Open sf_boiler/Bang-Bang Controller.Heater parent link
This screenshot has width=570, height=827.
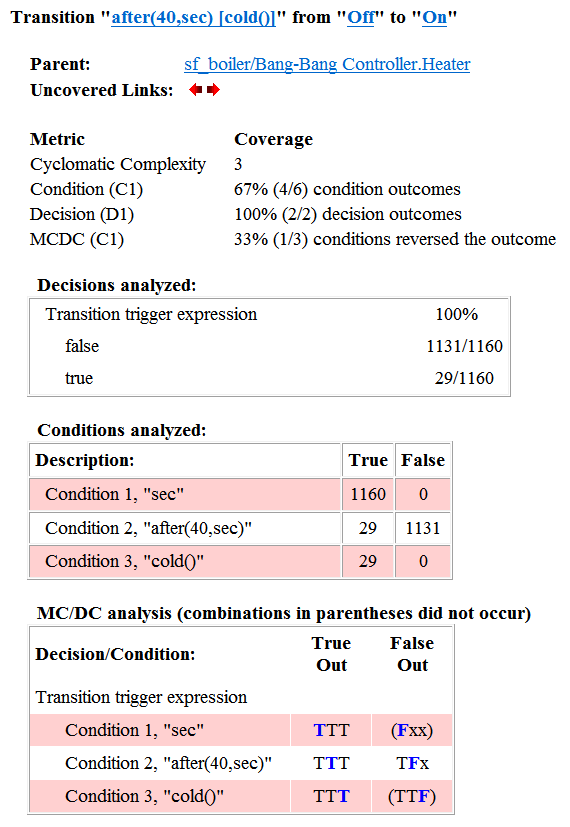pos(327,64)
